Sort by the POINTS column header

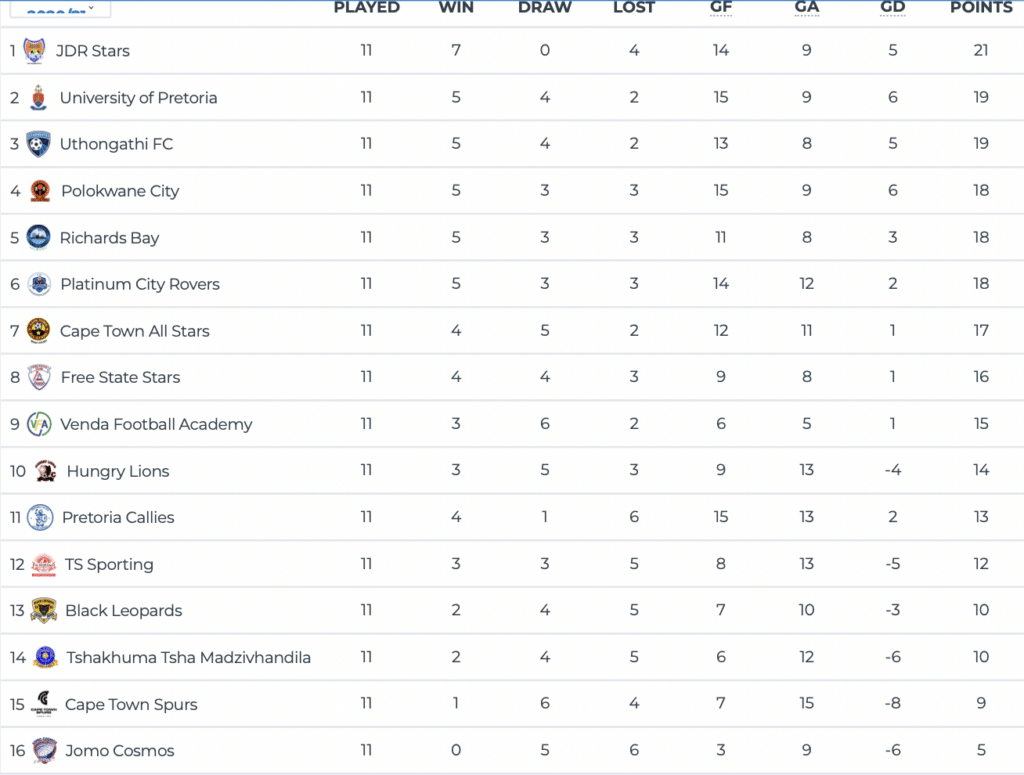coord(980,7)
